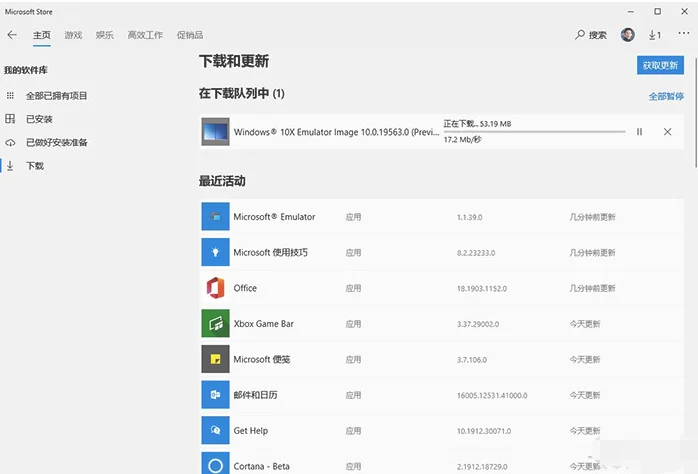Click the 获取更新 button
The image size is (698, 474).
tap(660, 65)
